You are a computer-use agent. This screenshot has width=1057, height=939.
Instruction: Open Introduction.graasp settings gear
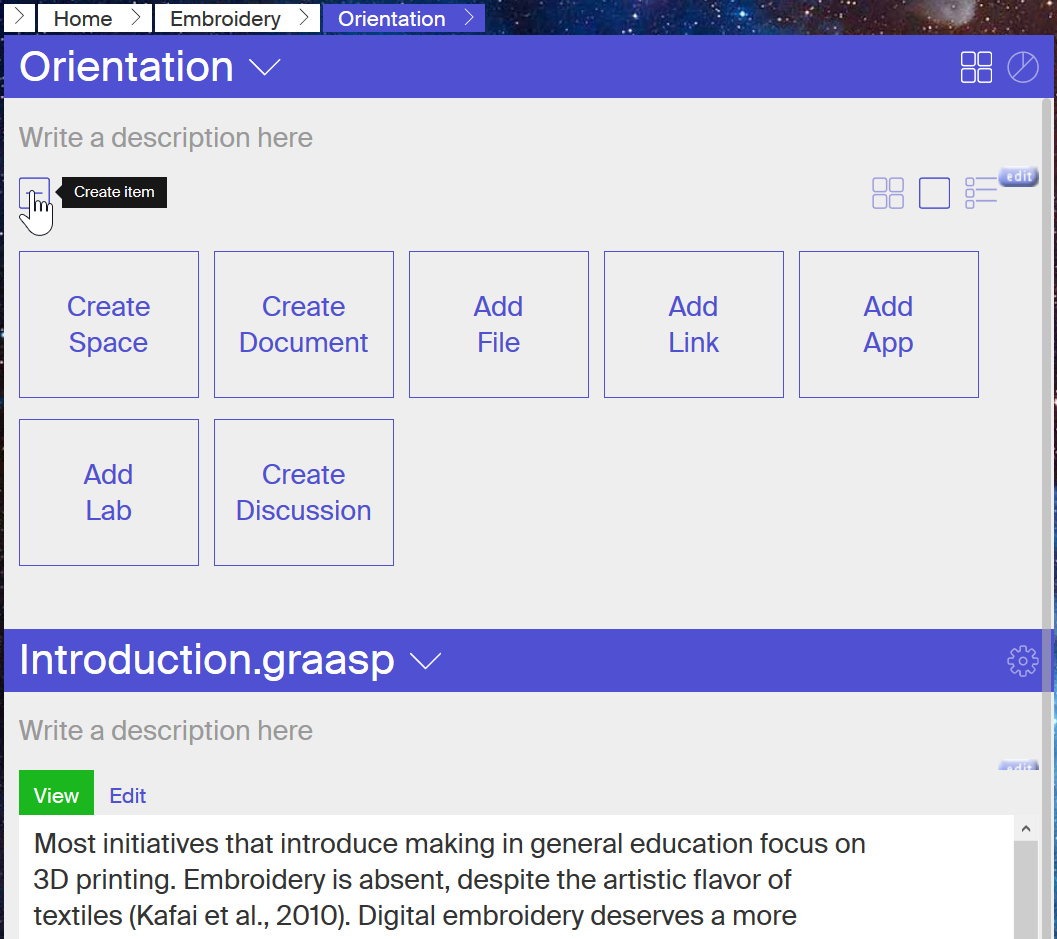tap(1022, 661)
